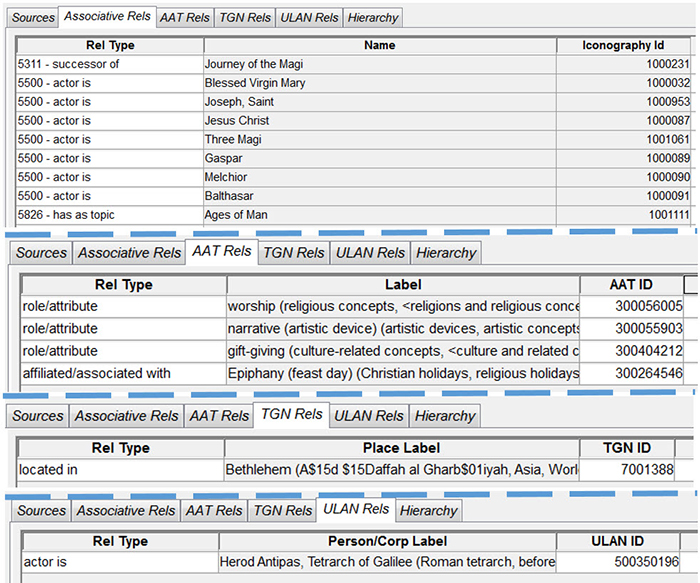Open Sources tab above the Place Label table
Screen dimensions: 700x583
pos(38,416)
